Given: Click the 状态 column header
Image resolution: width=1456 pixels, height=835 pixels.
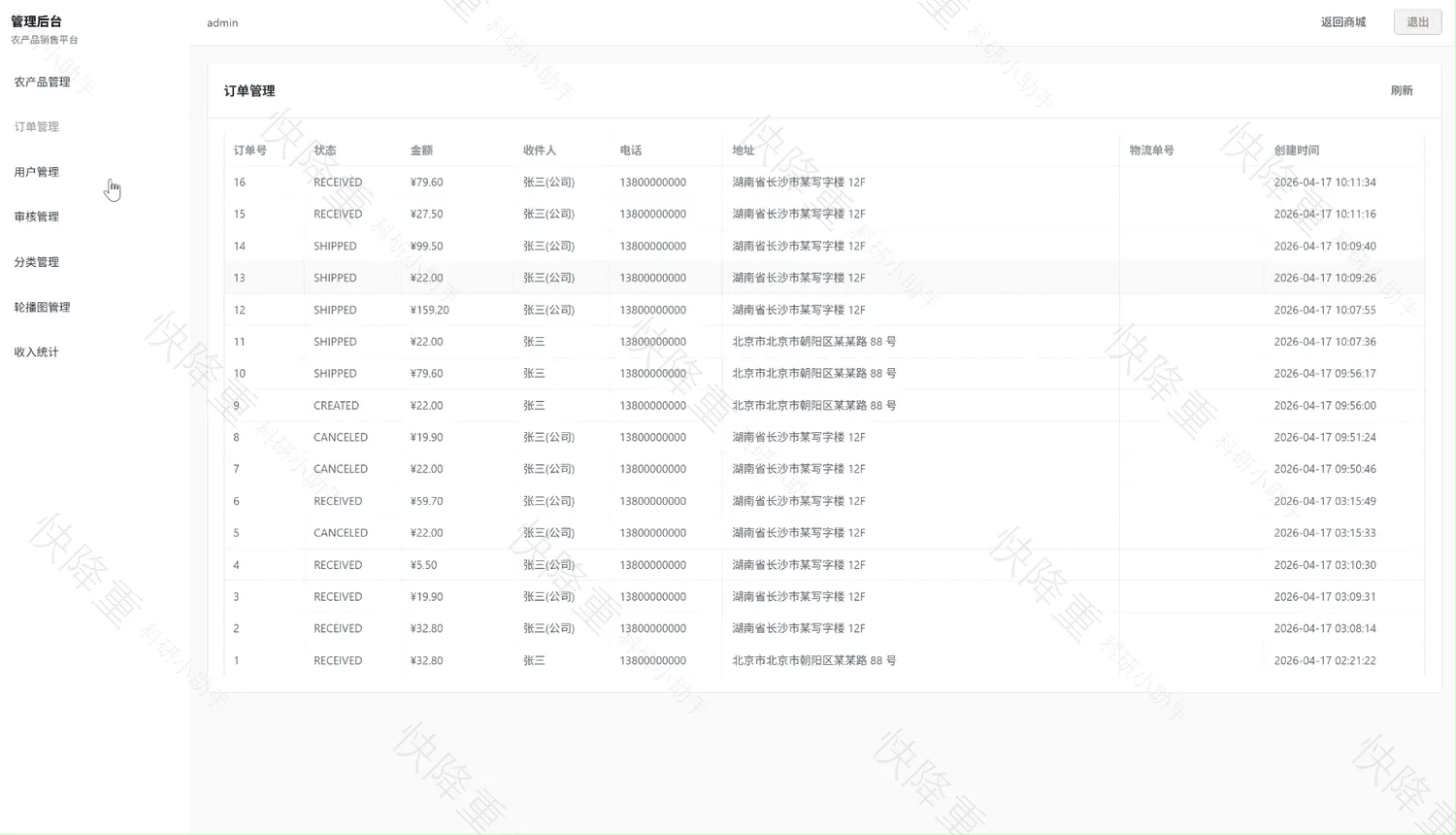Looking at the screenshot, I should pos(325,150).
